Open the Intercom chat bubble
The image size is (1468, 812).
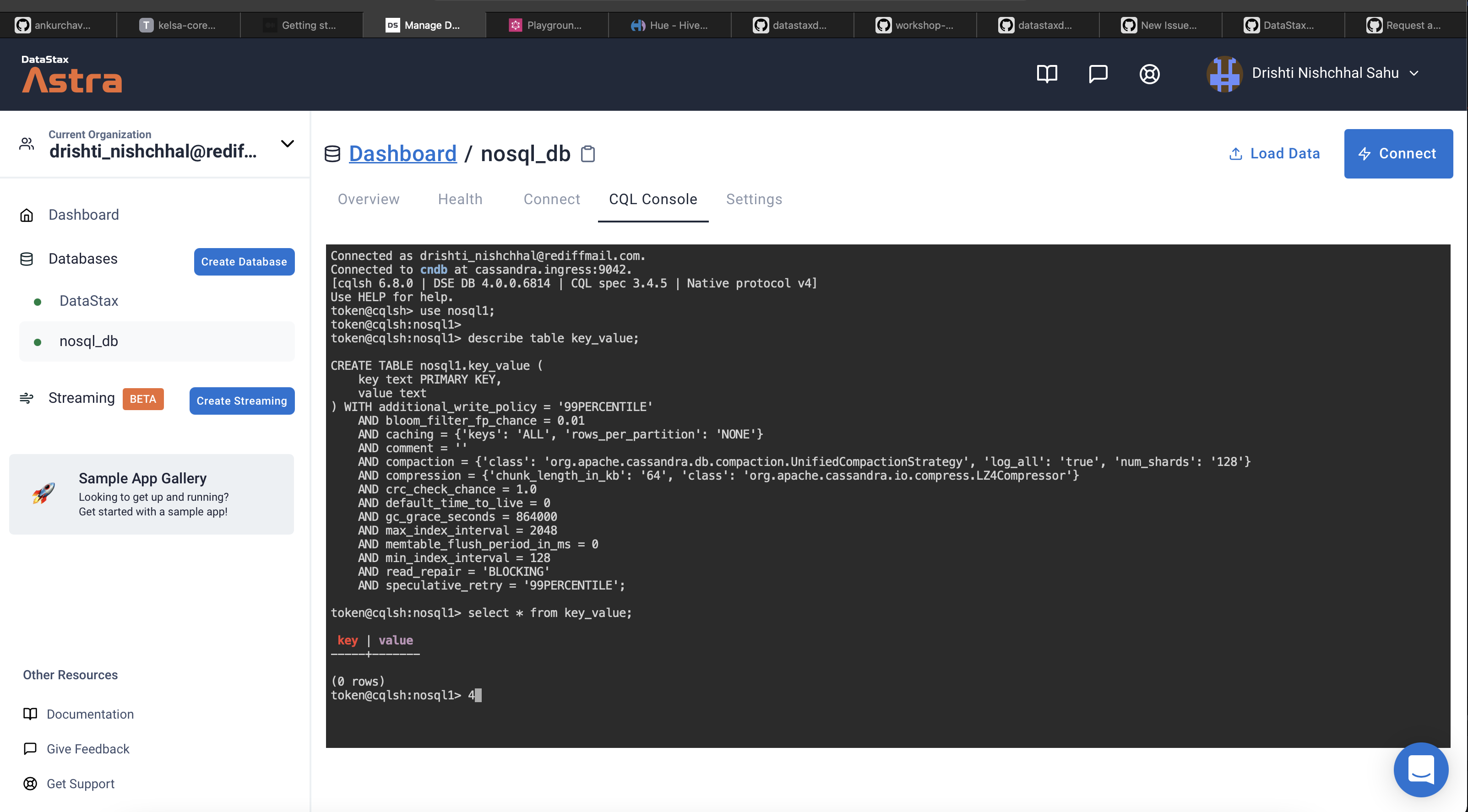pos(1421,770)
